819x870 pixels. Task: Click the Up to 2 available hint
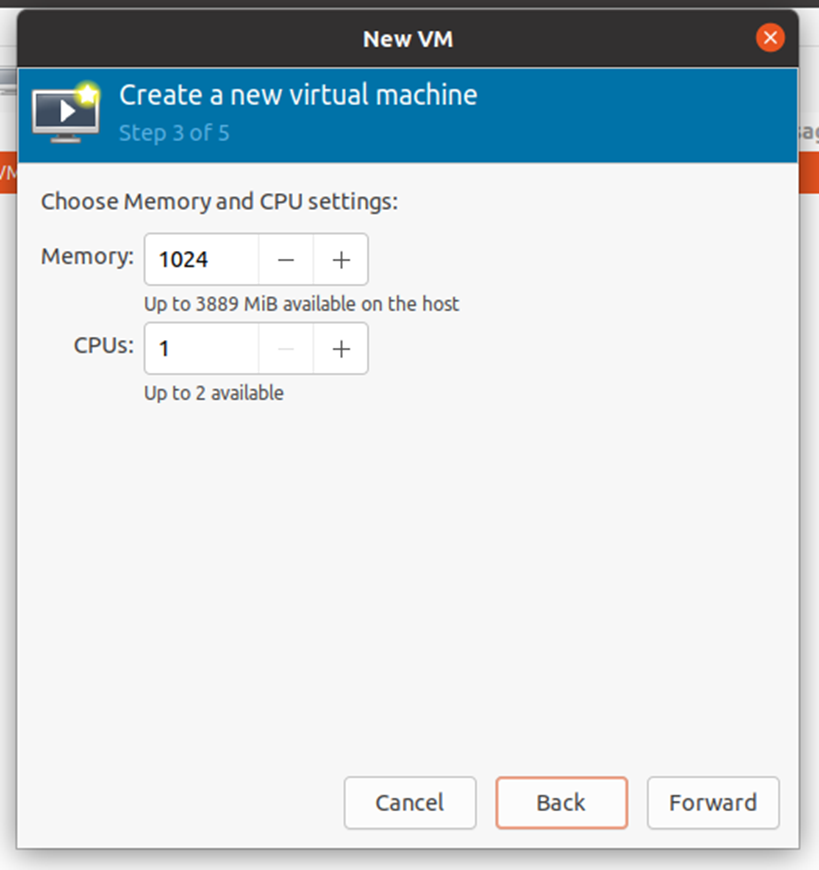coord(214,393)
